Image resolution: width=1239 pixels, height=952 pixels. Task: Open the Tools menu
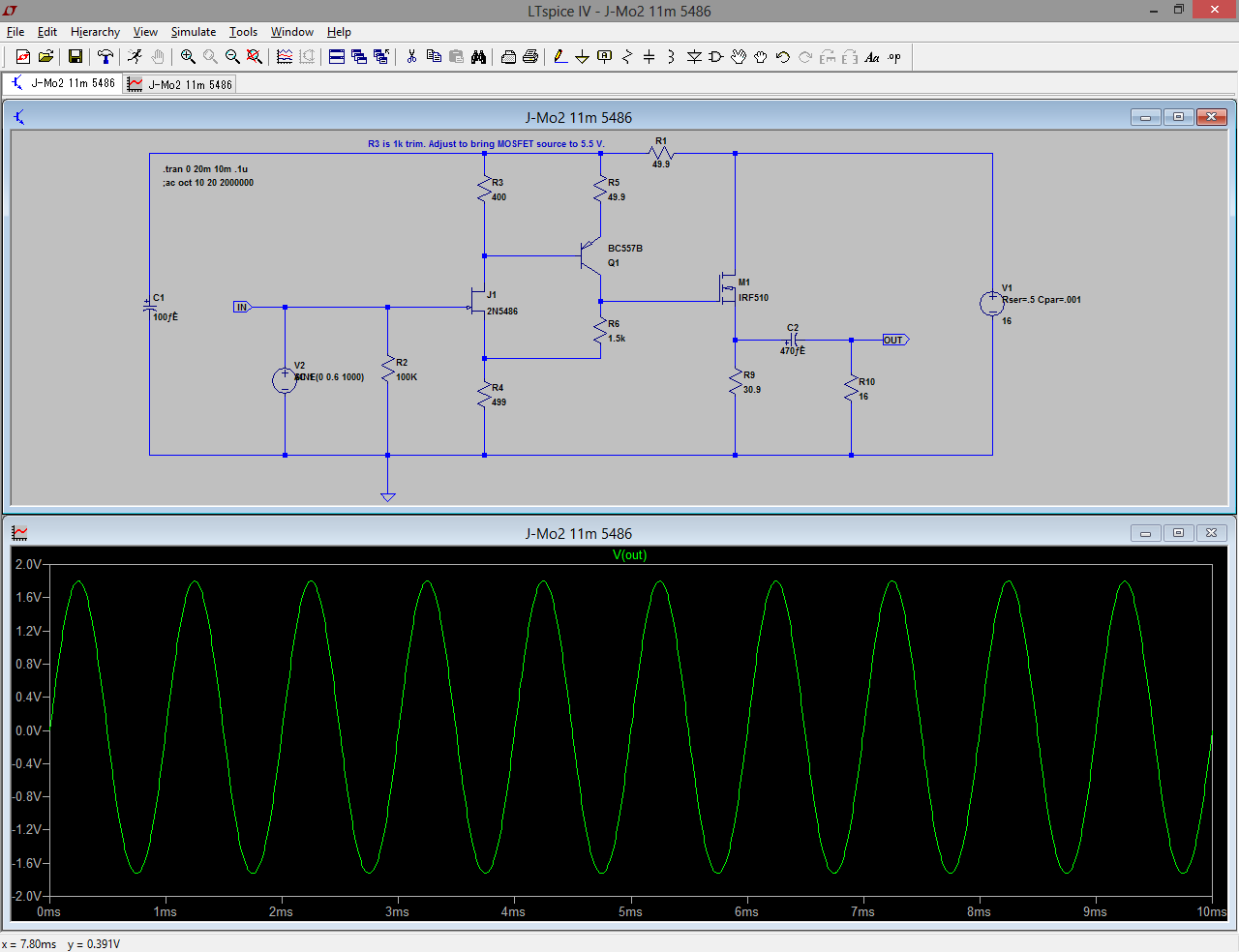[243, 32]
